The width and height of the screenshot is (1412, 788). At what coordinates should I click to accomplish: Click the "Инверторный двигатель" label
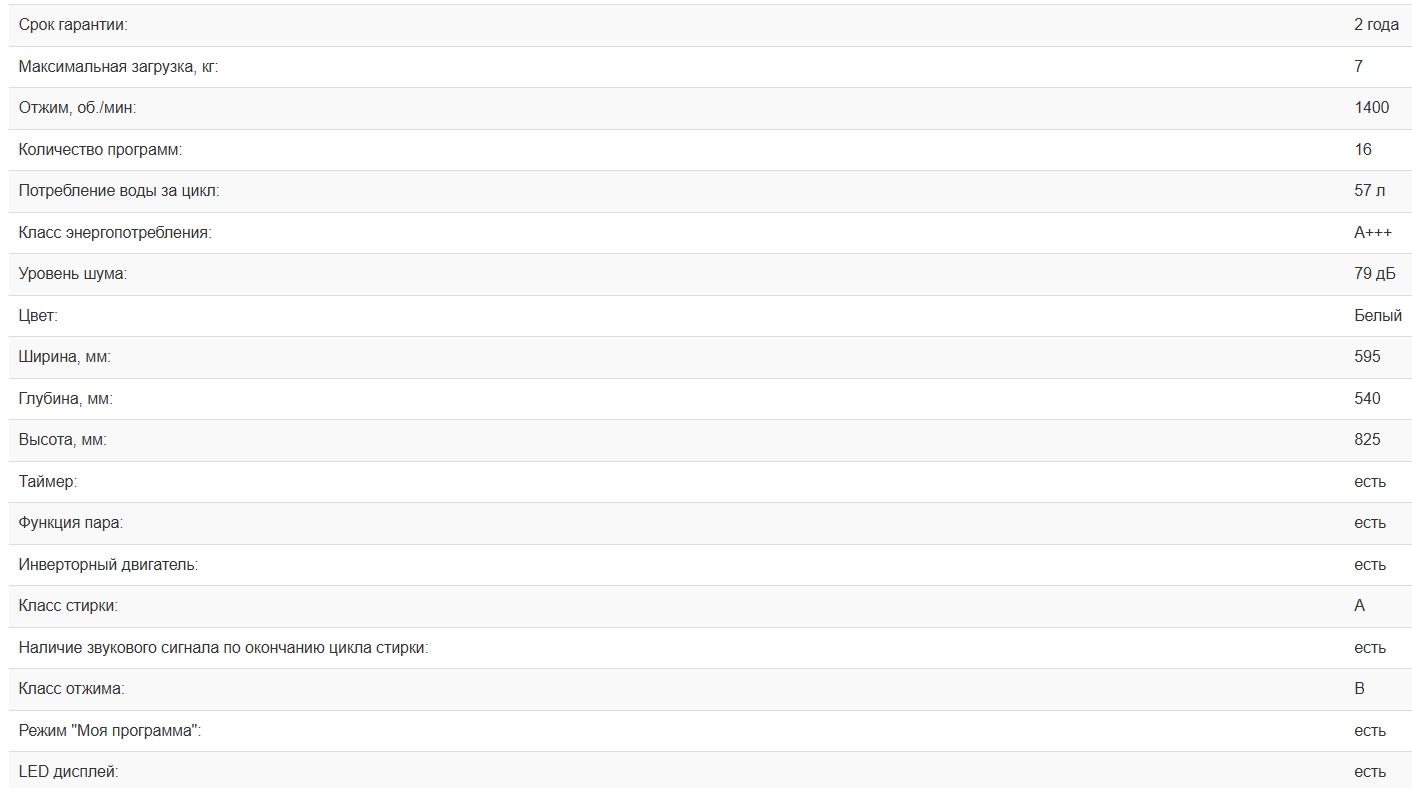(108, 565)
